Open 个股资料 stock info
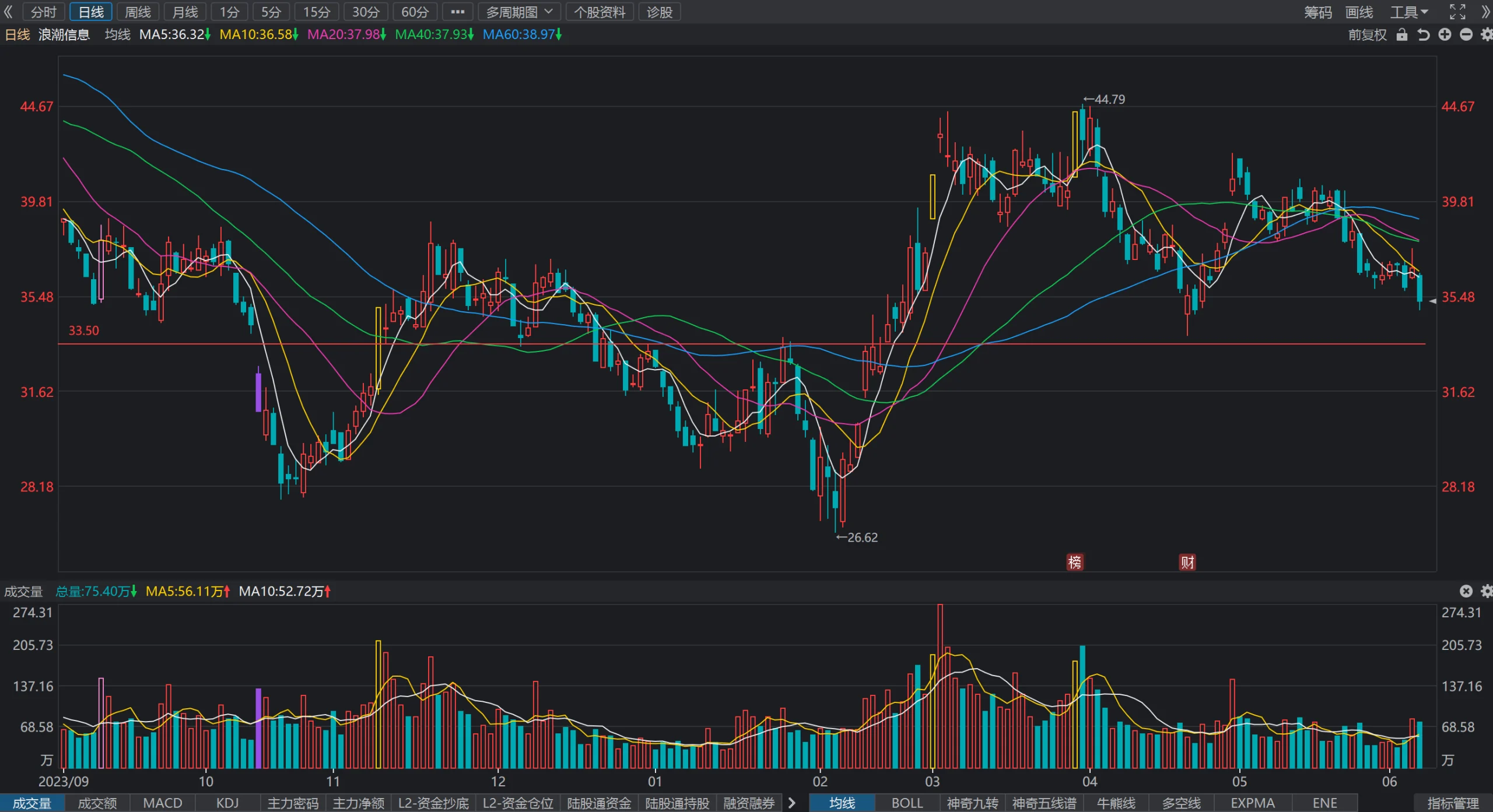 pyautogui.click(x=600, y=12)
